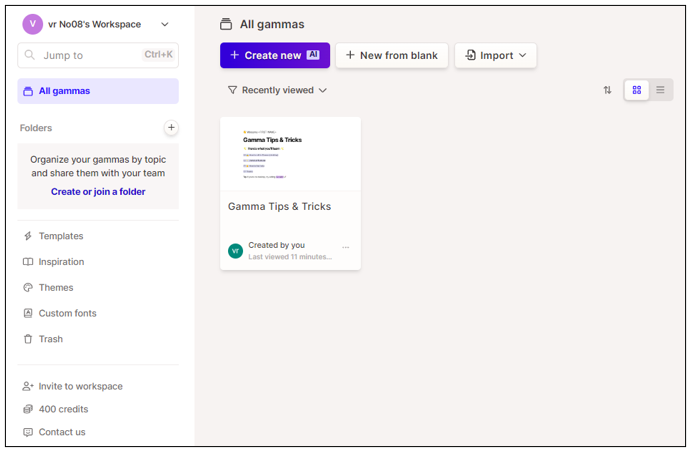Click the Gamma Tips & Tricks card title
Screen dimensions: 691x452
tap(279, 207)
